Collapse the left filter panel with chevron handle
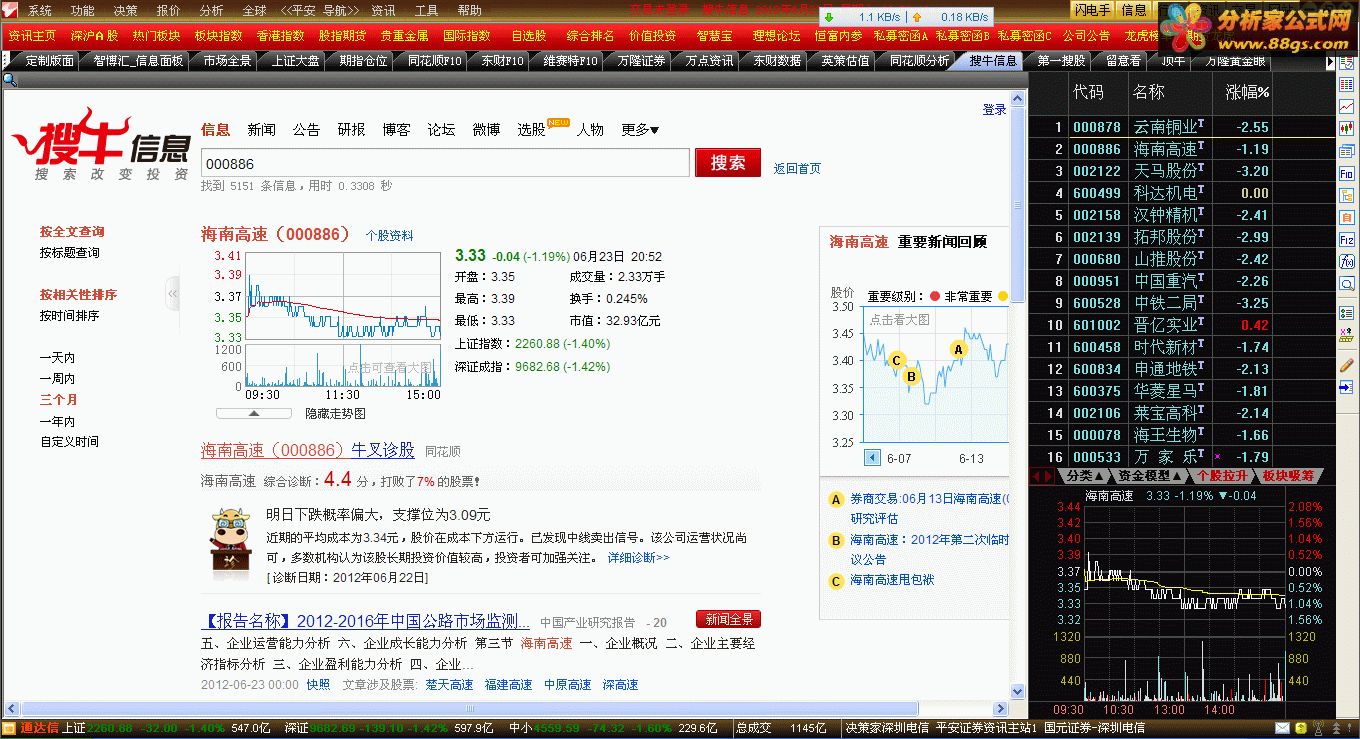Image resolution: width=1360 pixels, height=739 pixels. tap(173, 294)
